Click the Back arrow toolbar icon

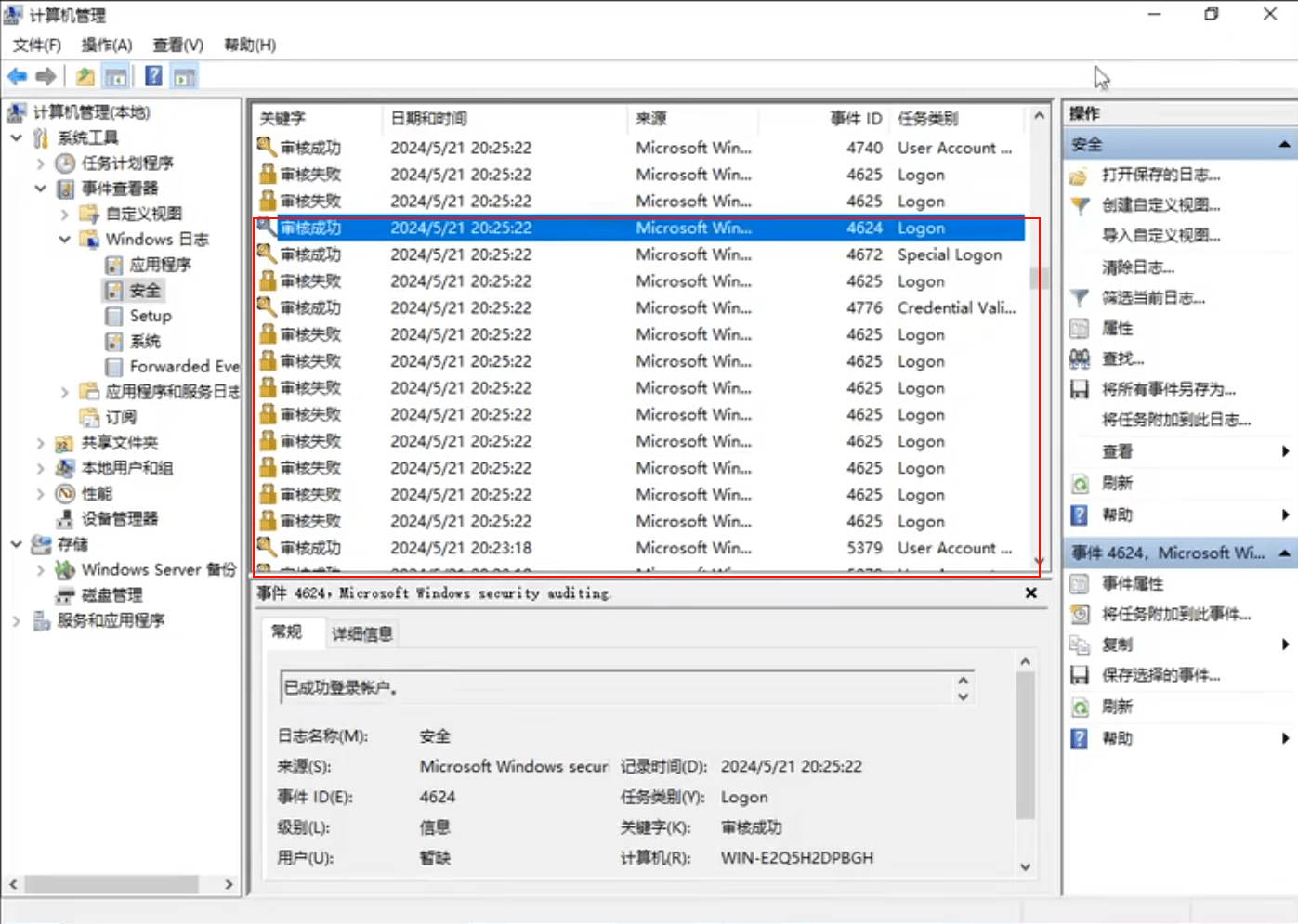[x=17, y=76]
